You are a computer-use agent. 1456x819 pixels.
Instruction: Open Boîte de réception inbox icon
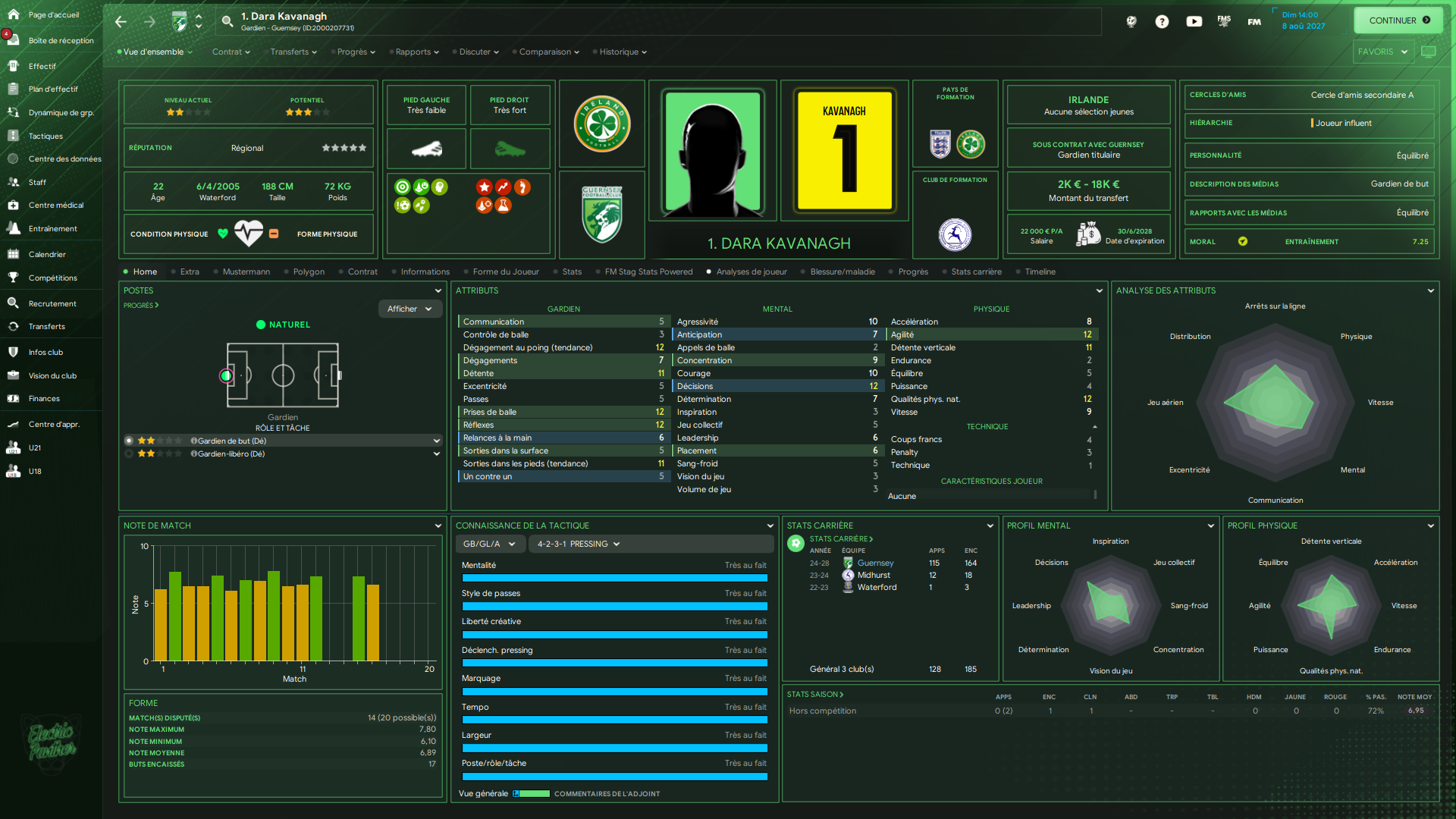click(x=13, y=40)
